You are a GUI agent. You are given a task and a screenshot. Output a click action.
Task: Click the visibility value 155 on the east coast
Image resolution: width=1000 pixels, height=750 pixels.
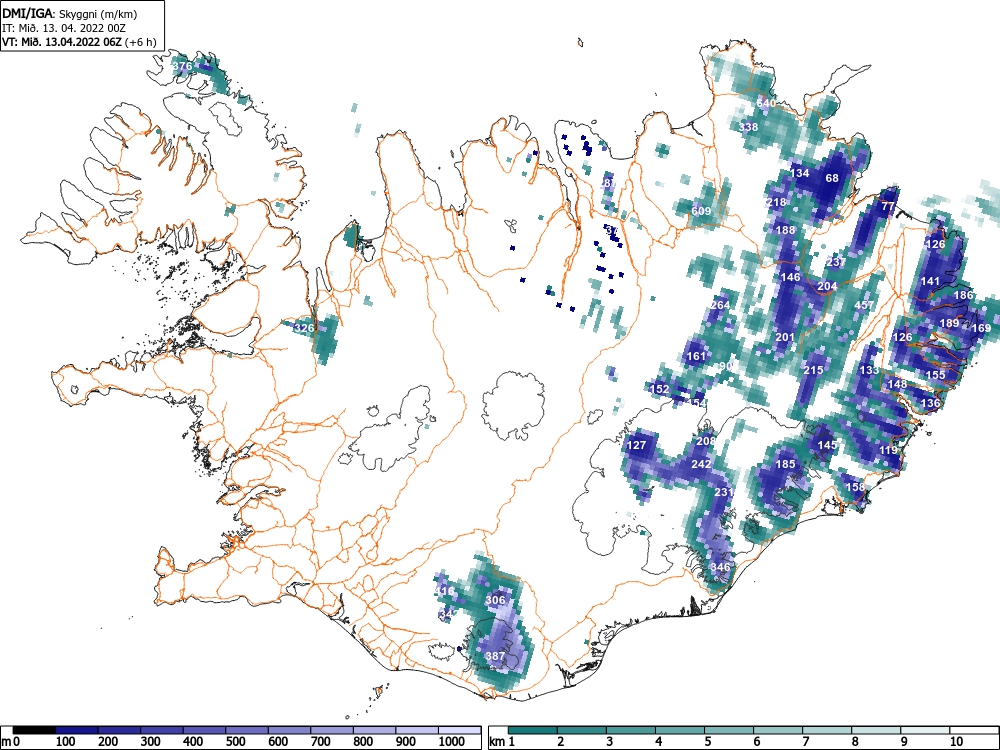point(936,375)
